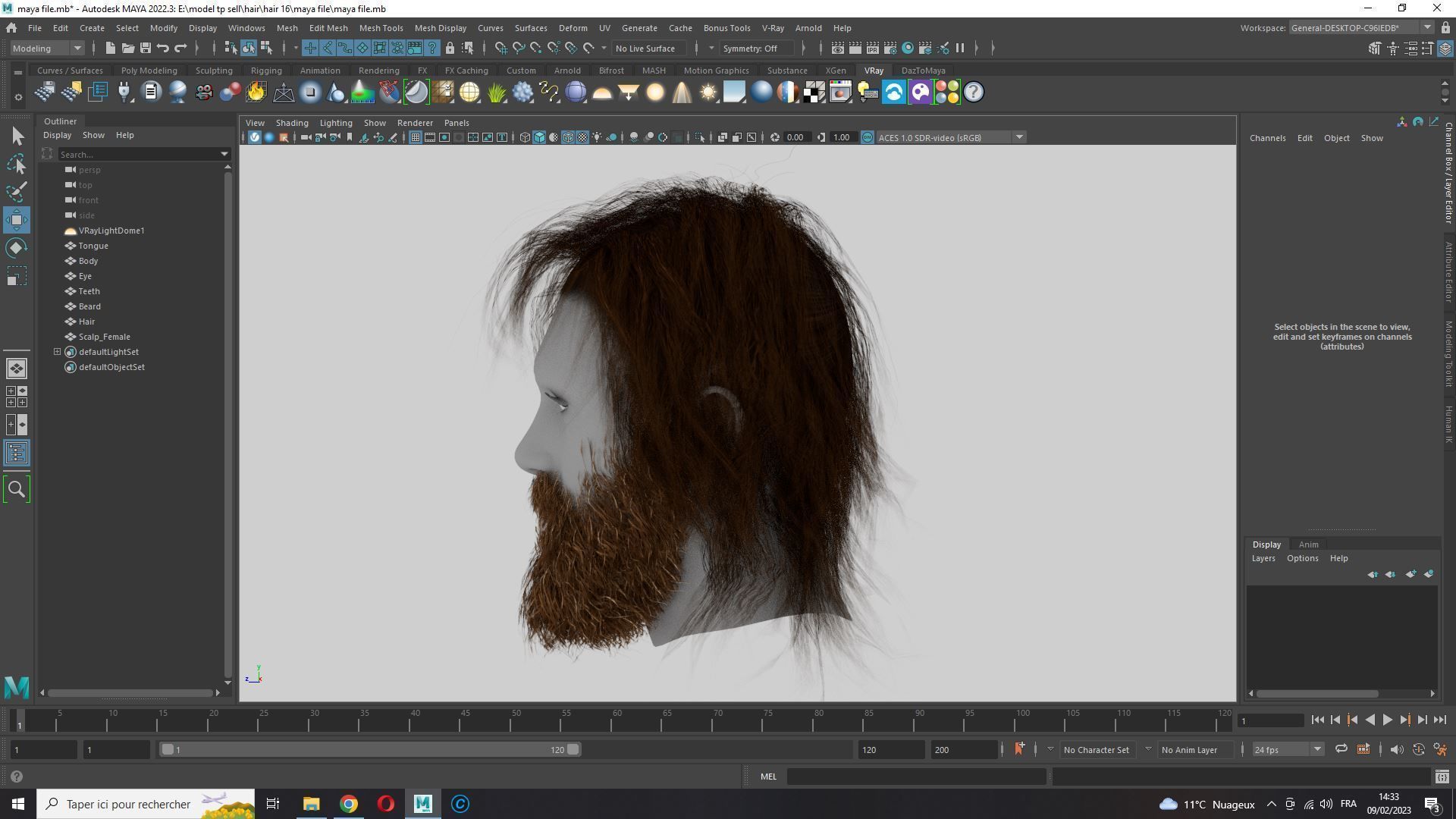
Task: Toggle loop playback mode button
Action: click(1341, 750)
